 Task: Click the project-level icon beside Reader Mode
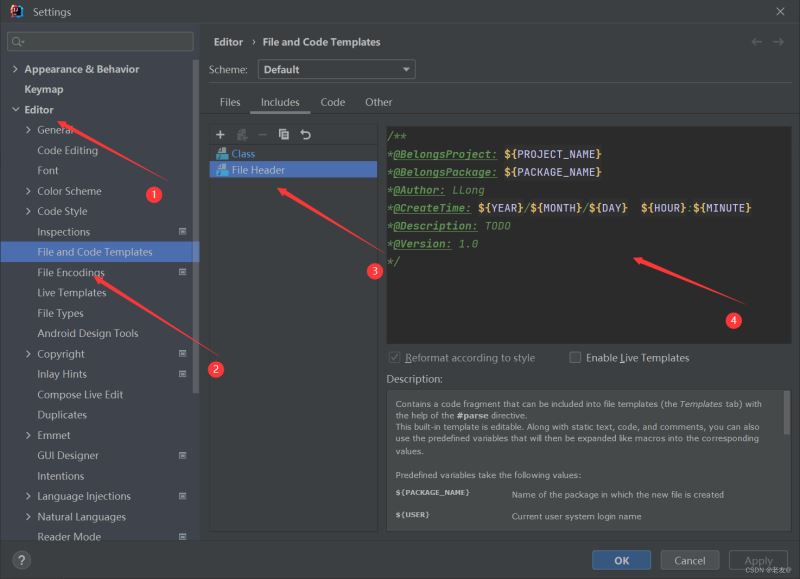point(182,537)
